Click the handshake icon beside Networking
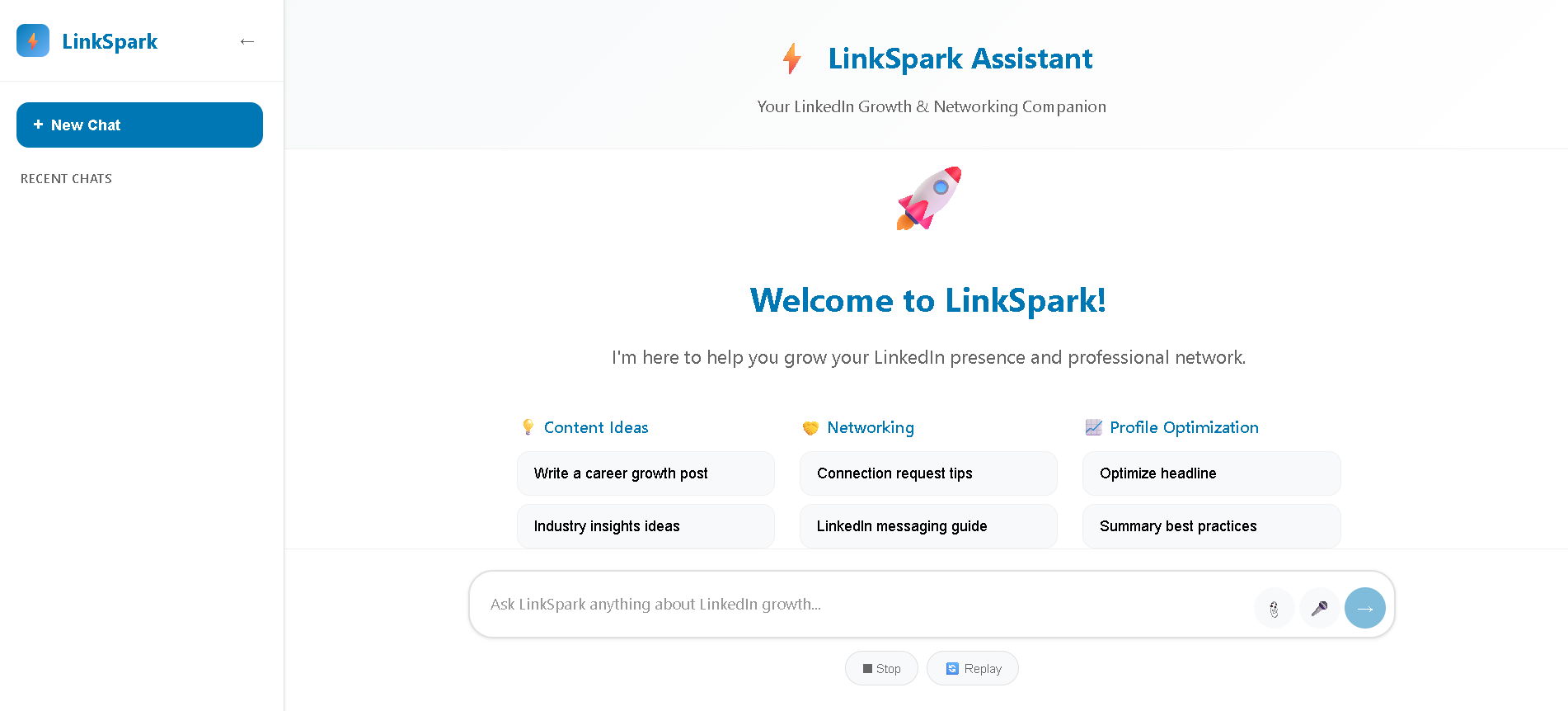Image resolution: width=1568 pixels, height=711 pixels. 810,427
